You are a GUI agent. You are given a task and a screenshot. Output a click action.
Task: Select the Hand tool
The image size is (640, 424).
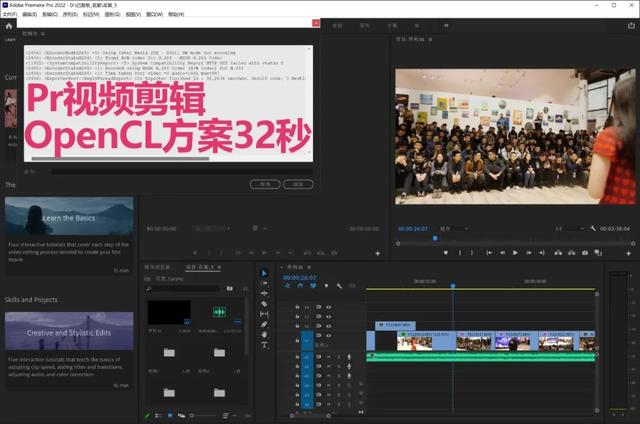point(264,334)
